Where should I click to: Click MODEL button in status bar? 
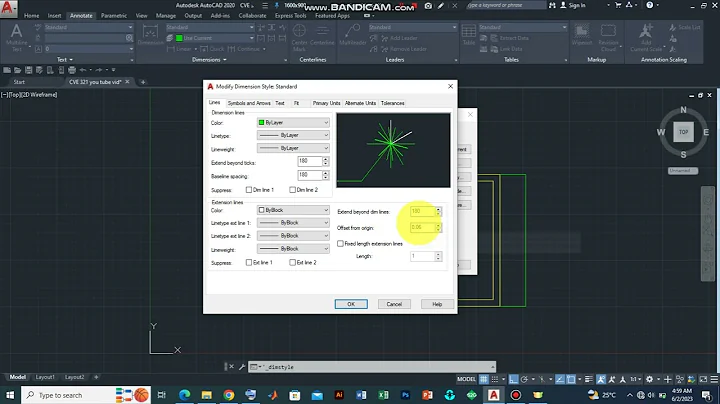tap(466, 379)
